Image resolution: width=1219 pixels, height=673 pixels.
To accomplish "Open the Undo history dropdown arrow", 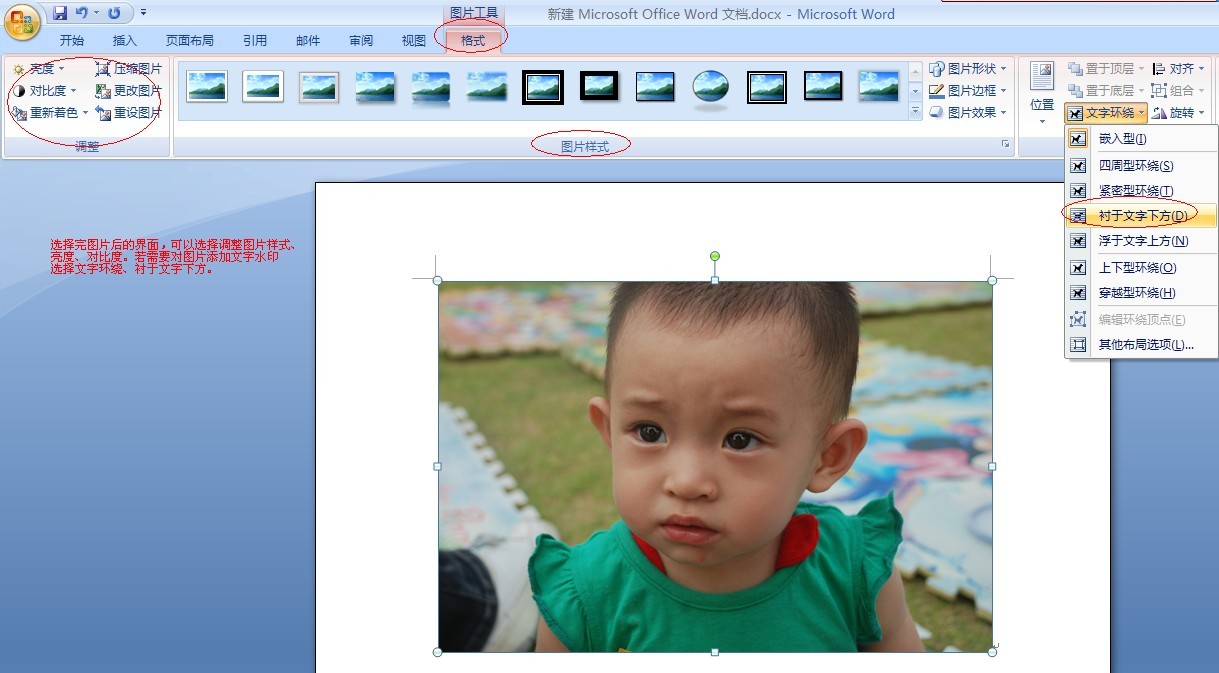I will click(96, 13).
